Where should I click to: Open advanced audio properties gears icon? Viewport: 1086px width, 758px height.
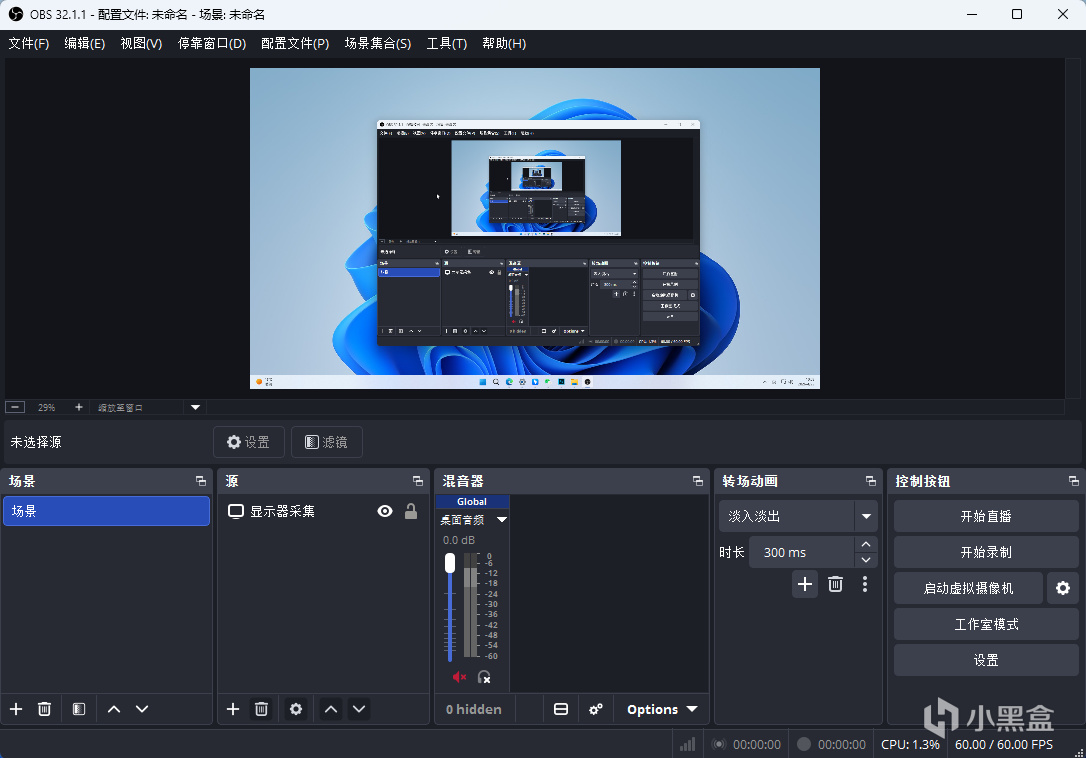point(596,709)
